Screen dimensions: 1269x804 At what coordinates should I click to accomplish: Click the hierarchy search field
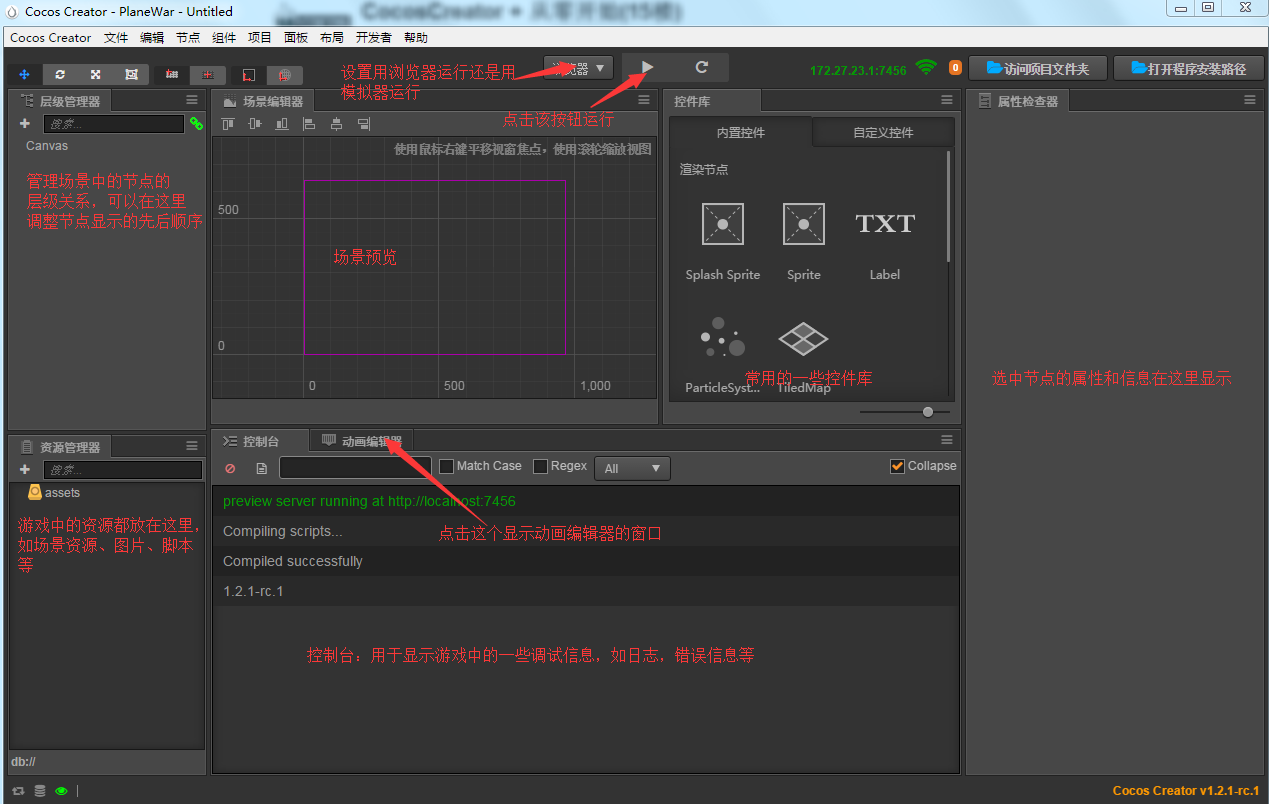114,124
